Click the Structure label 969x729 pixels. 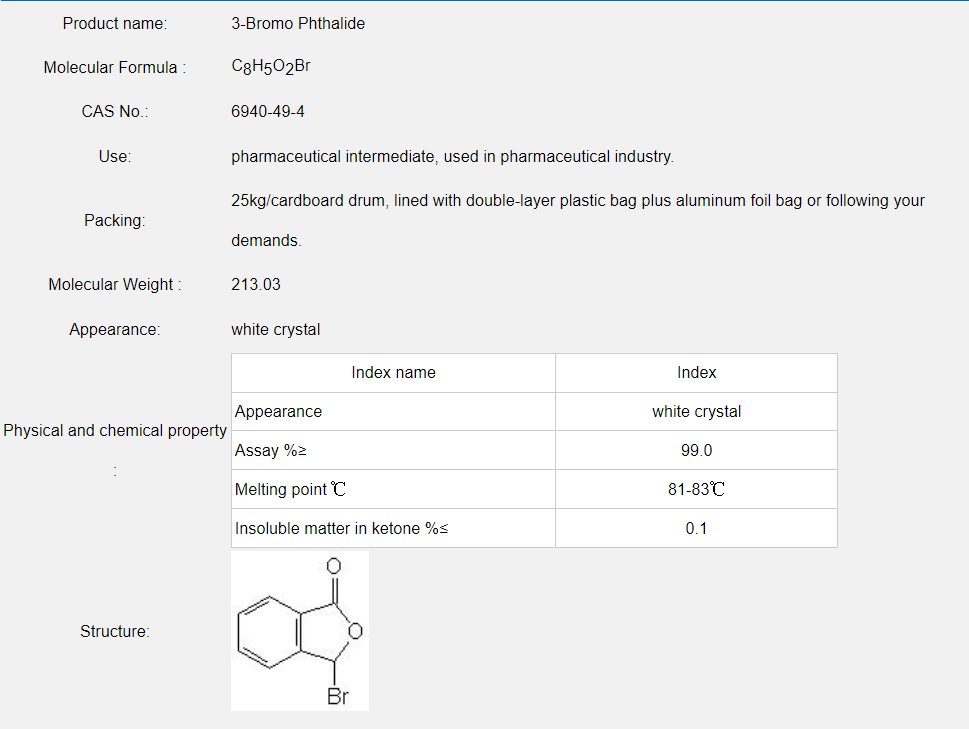115,631
